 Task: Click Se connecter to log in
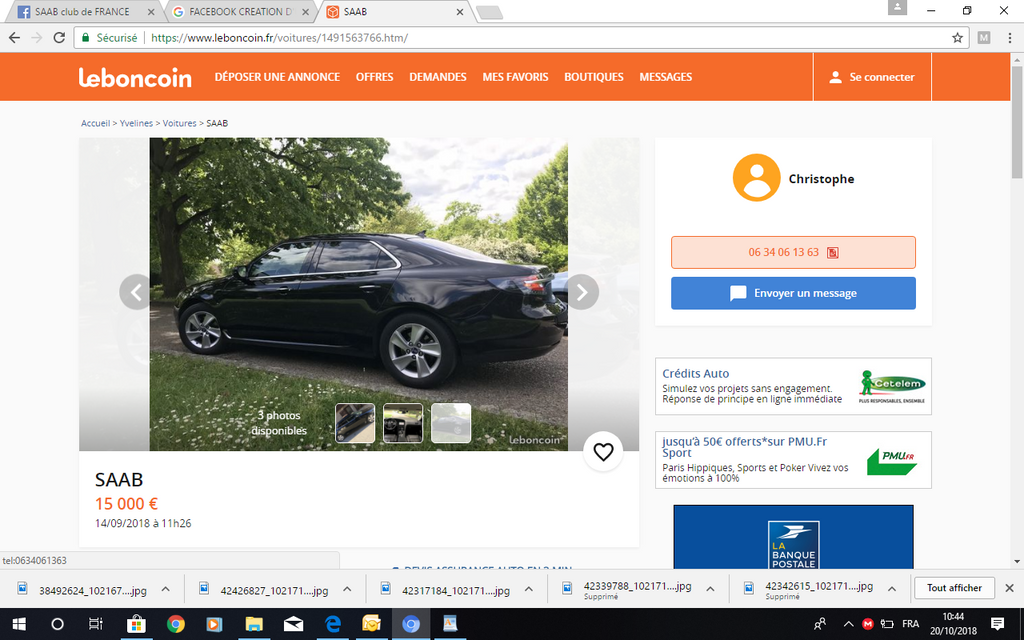872,77
